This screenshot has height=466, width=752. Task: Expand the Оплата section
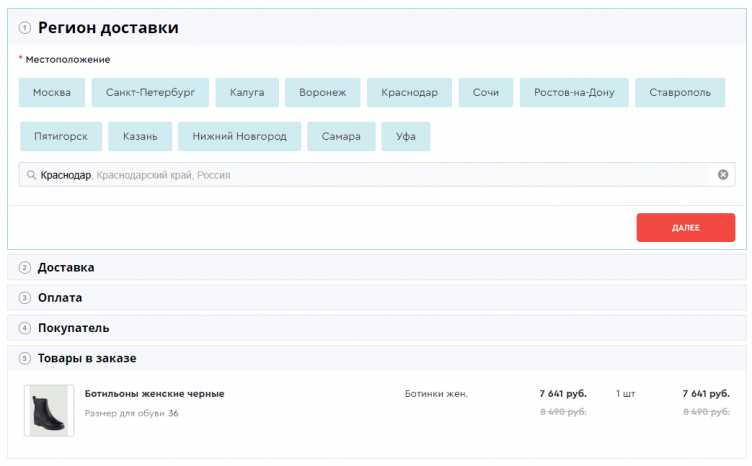click(x=60, y=297)
